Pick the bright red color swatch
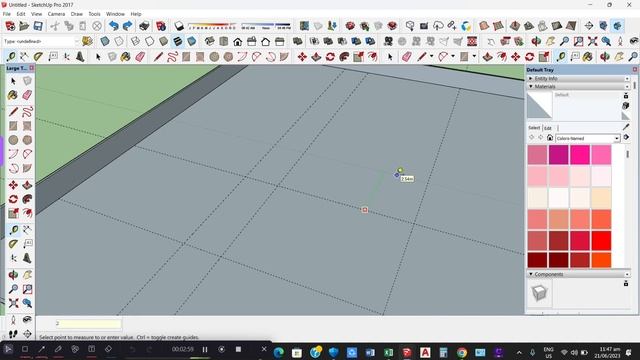Screen dimensions: 640x360 coord(601,240)
